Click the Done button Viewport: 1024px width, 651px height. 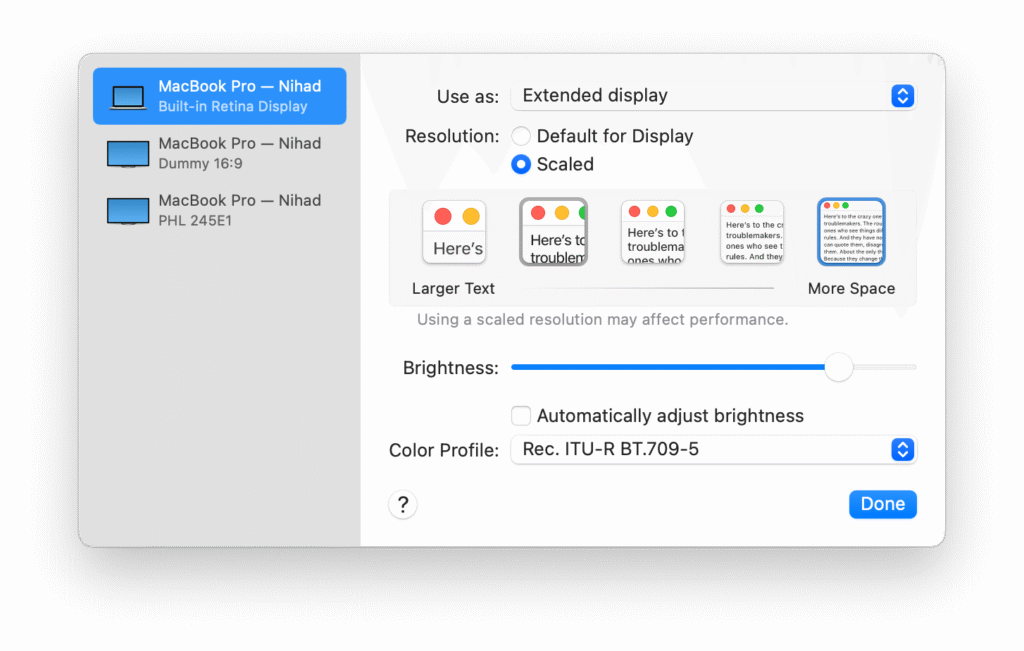(x=882, y=504)
